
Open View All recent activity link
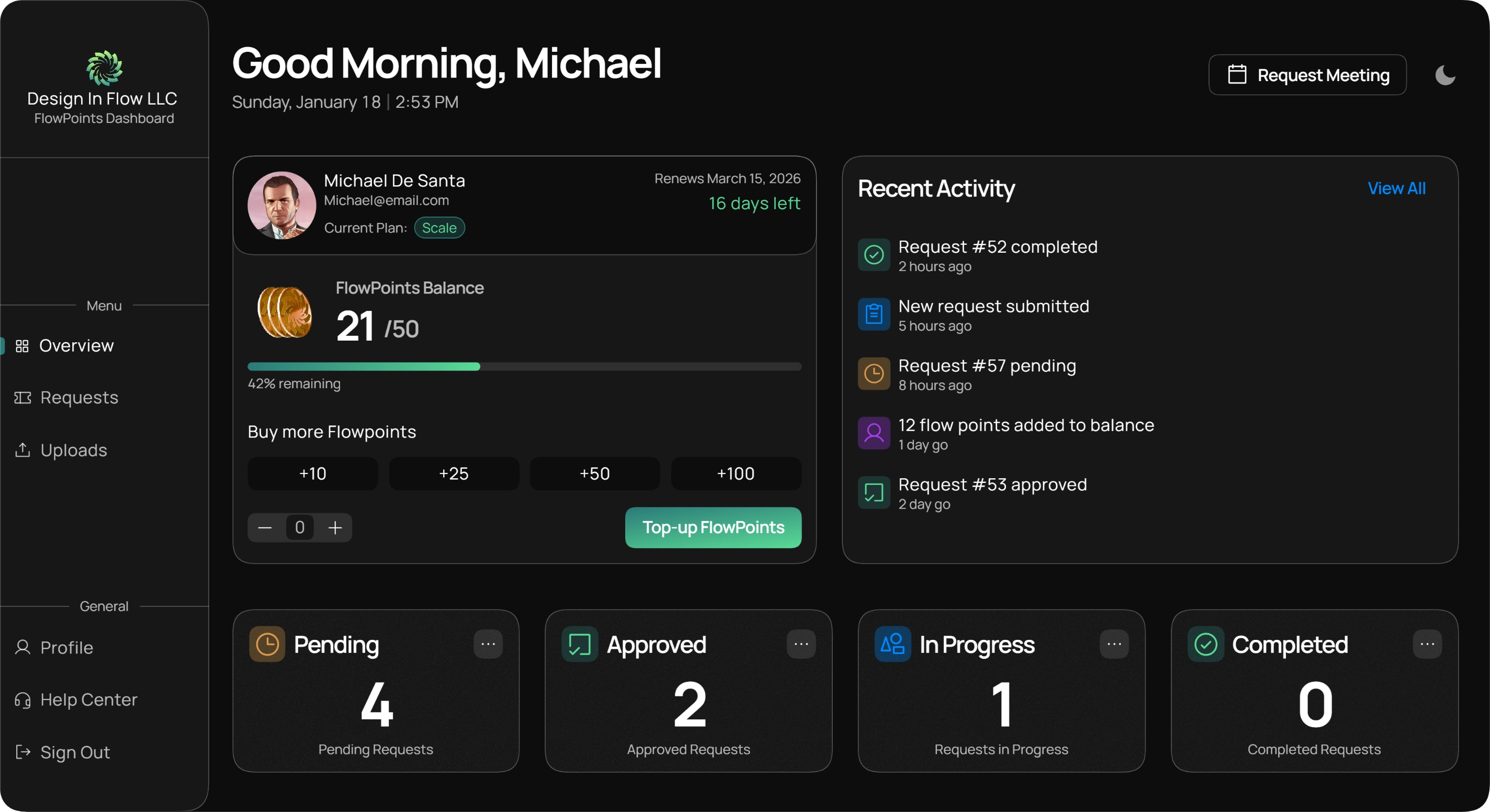(1396, 188)
